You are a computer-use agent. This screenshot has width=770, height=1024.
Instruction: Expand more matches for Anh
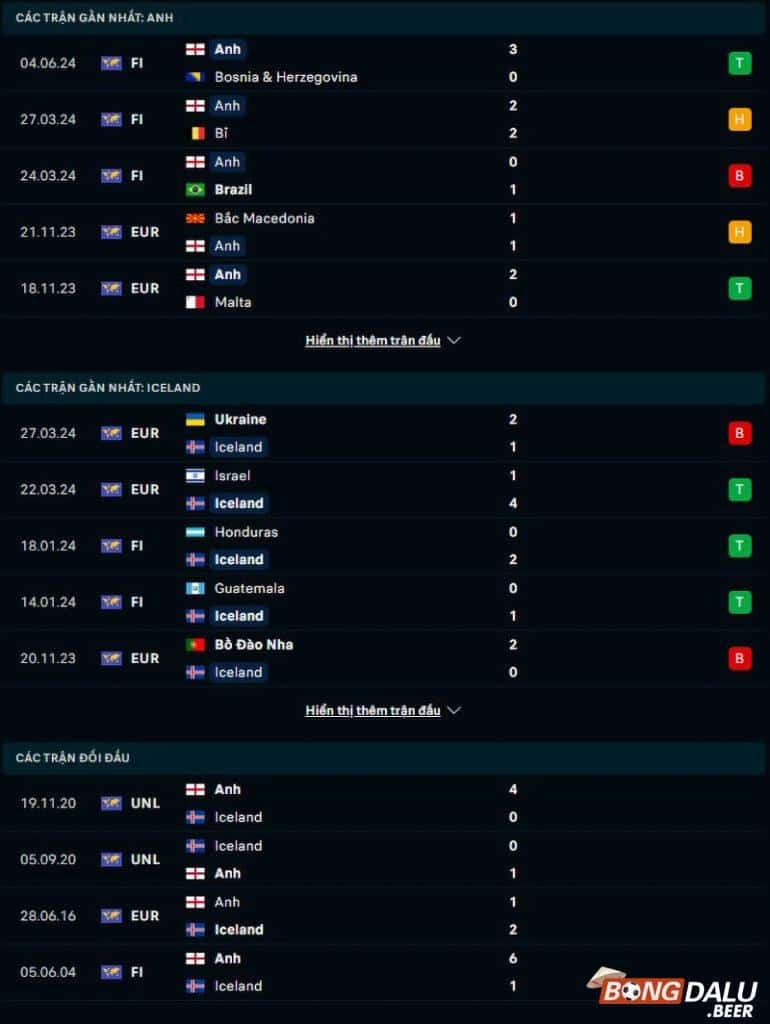click(374, 340)
